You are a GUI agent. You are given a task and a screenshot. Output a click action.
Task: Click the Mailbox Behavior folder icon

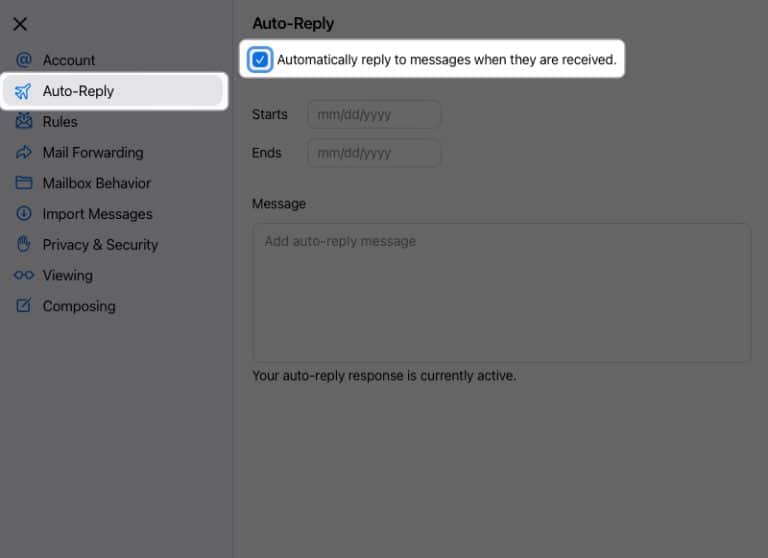[x=24, y=183]
